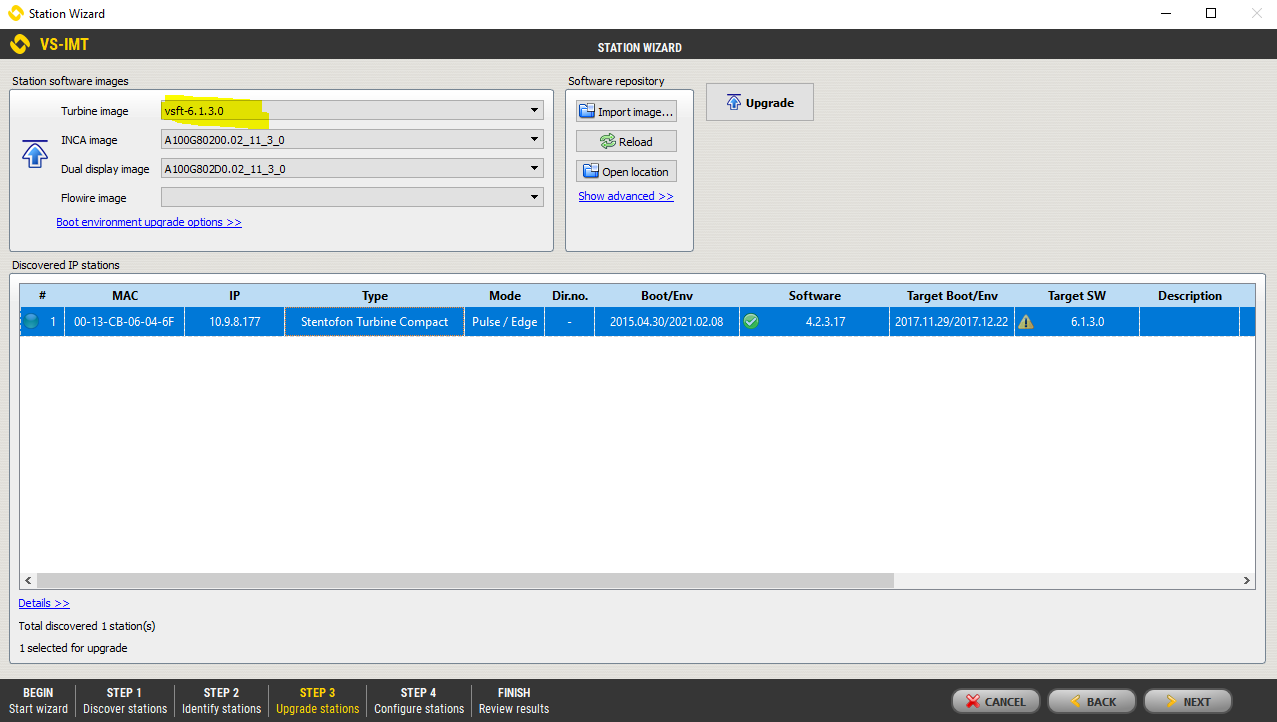Open the Turbine image dropdown

(x=352, y=111)
